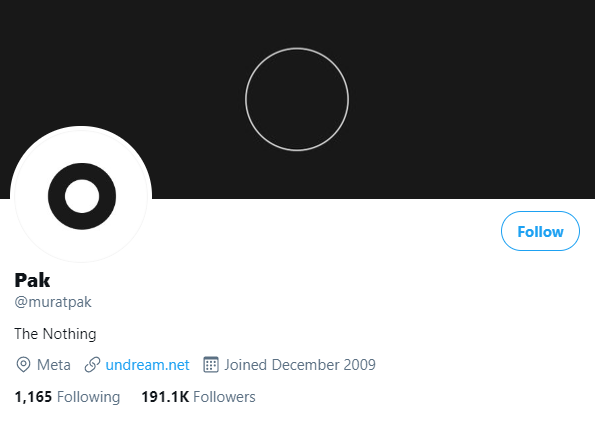
Task: View the 191.1K Followers list
Action: tap(198, 397)
